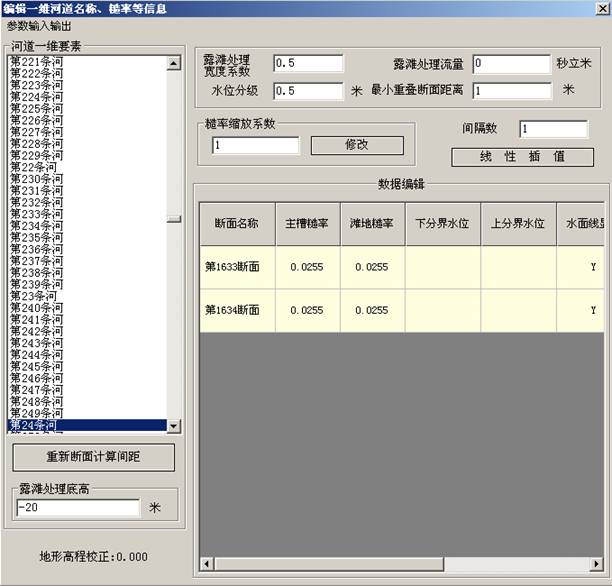Click the 水位分级 input field
612x586 pixels.
(x=307, y=91)
